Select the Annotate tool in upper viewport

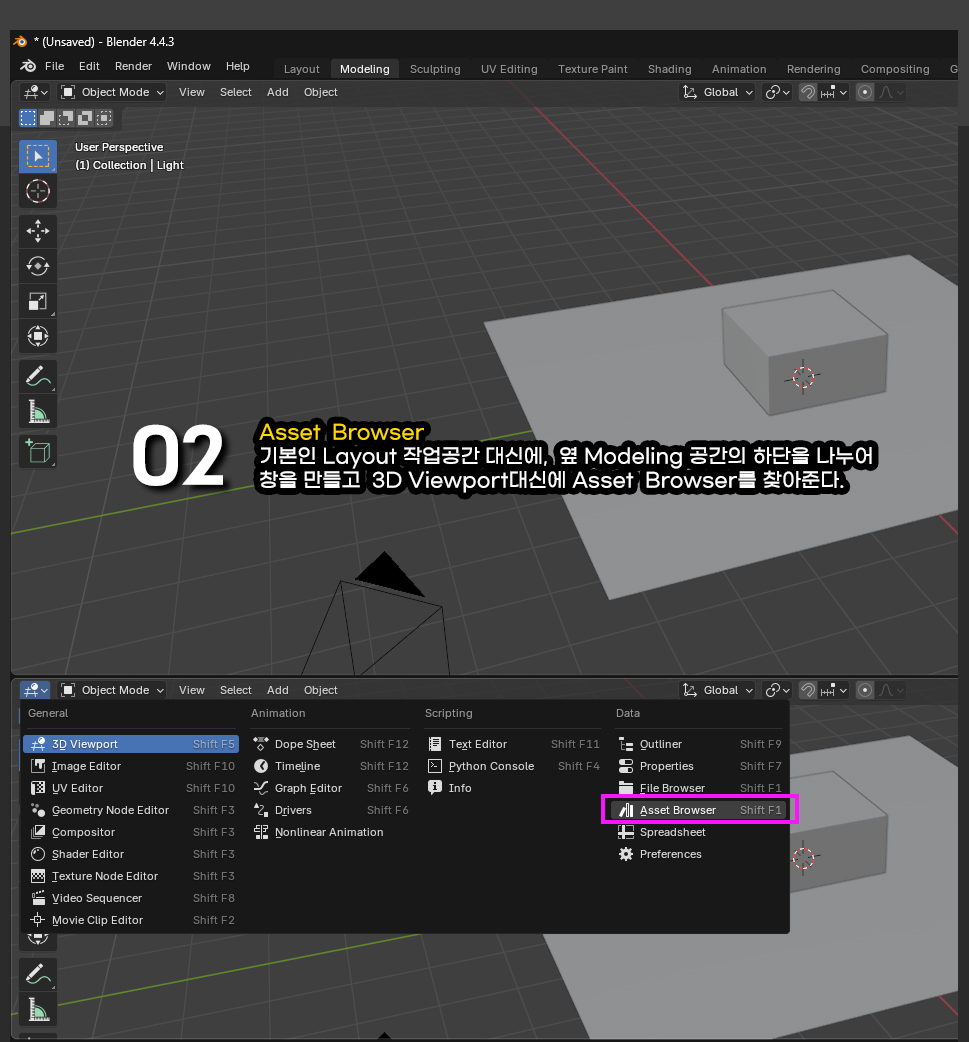[38, 377]
